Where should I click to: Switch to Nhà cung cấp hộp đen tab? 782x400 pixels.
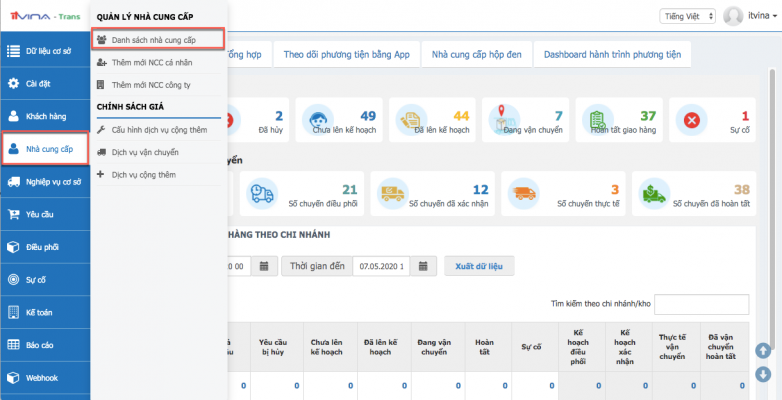[x=475, y=54]
